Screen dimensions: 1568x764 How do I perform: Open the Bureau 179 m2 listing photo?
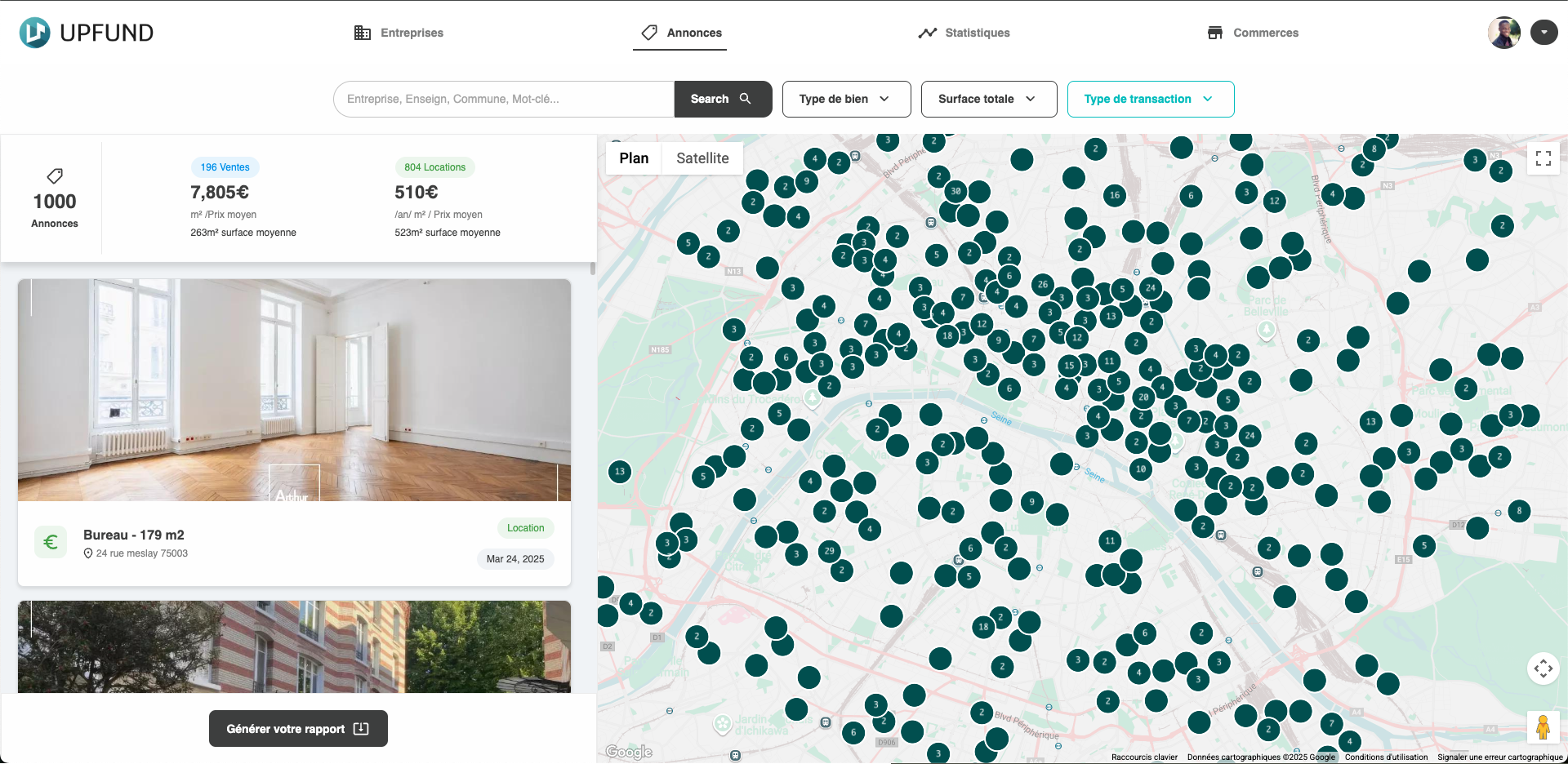coord(294,390)
